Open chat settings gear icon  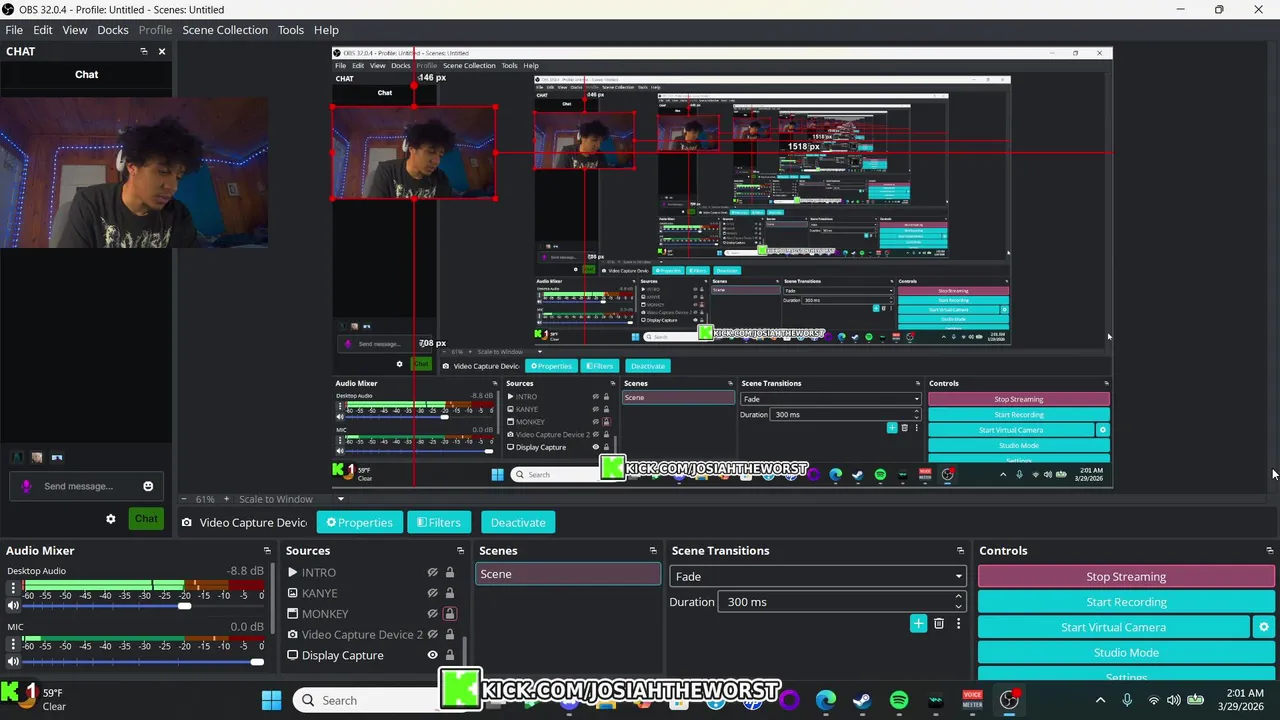[x=111, y=519]
